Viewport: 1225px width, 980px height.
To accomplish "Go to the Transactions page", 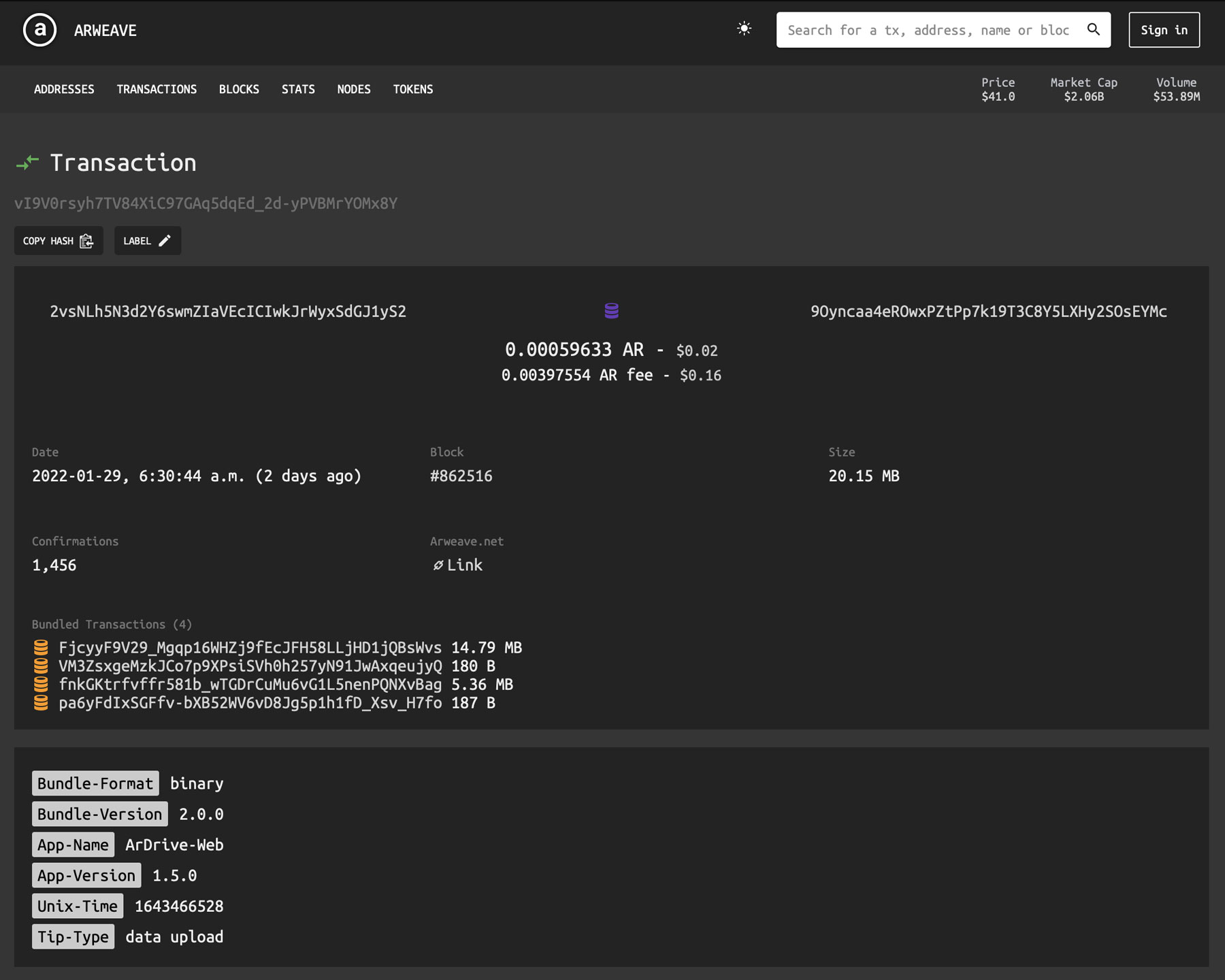I will coord(157,89).
